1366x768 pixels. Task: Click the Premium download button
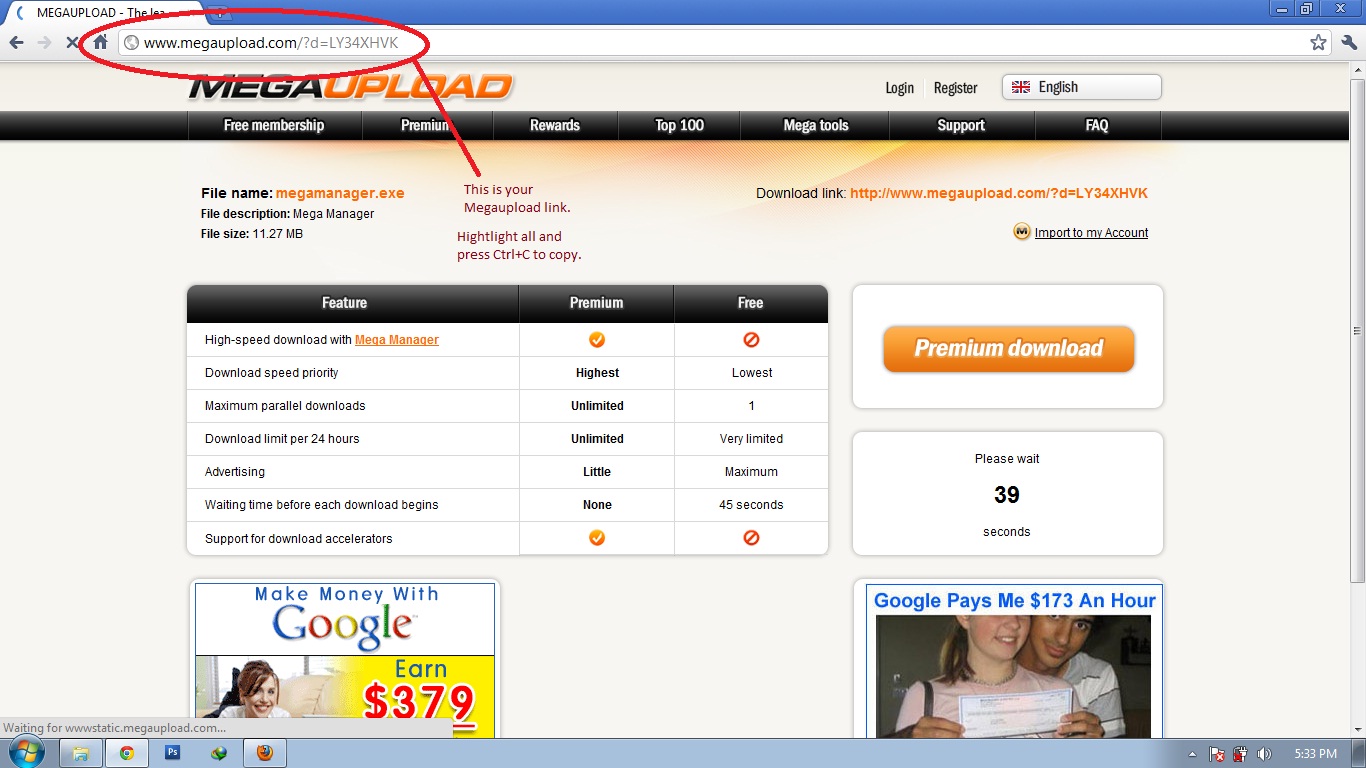1007,349
